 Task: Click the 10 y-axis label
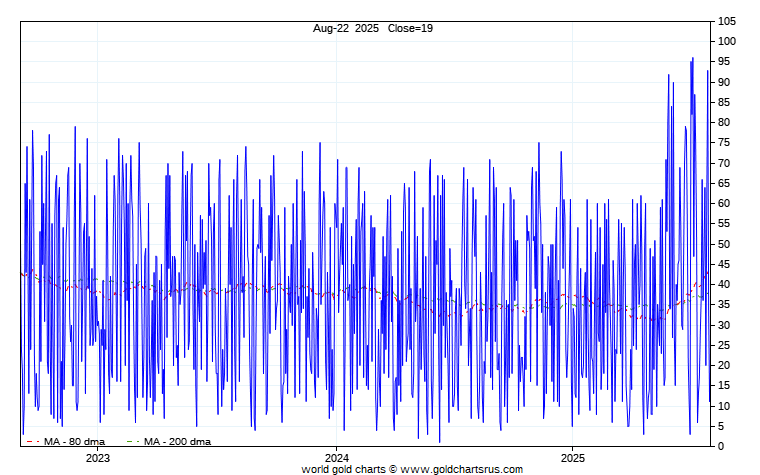coord(724,406)
